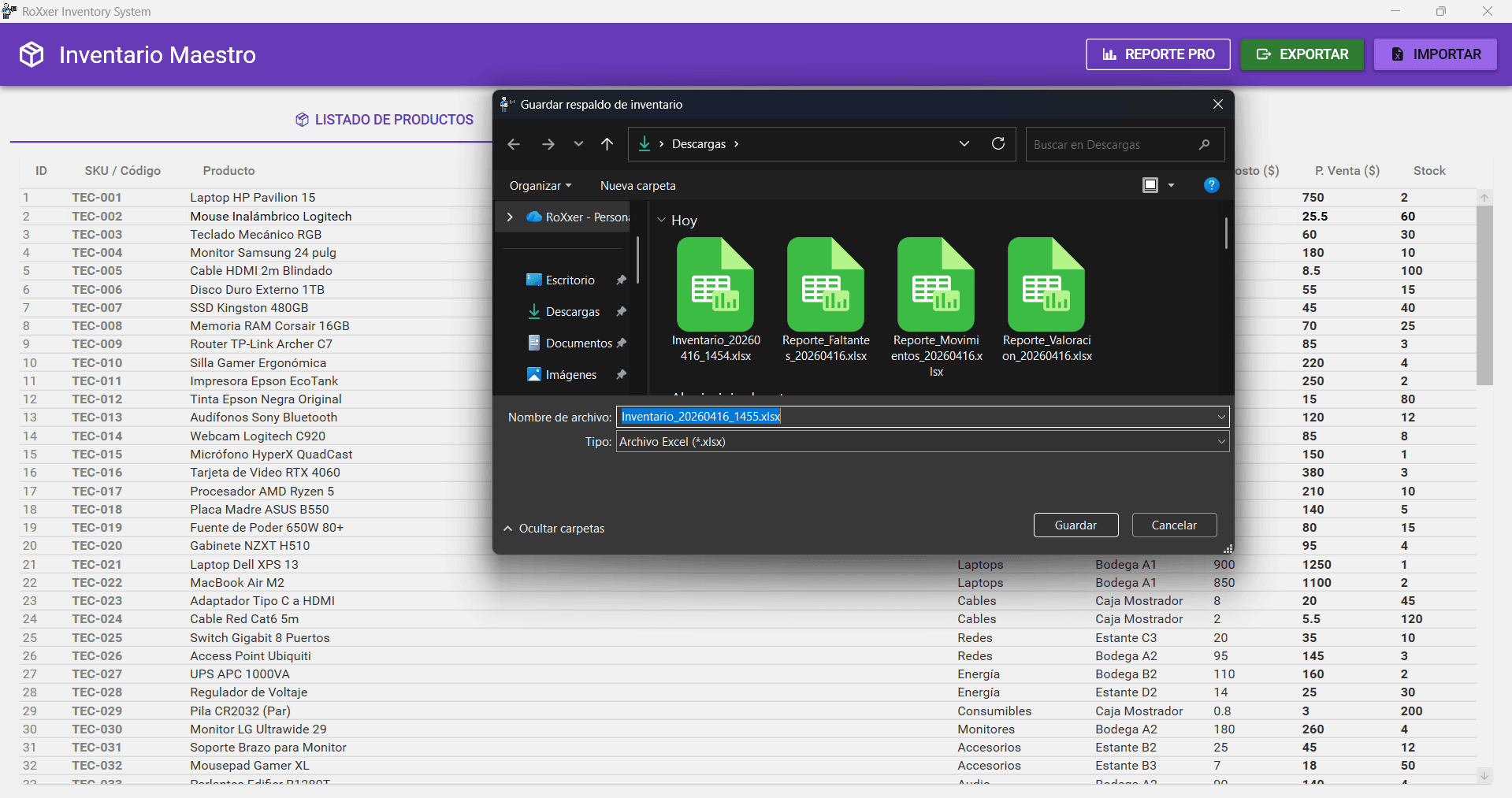
Task: Expand the address bar history dropdown
Action: click(964, 144)
